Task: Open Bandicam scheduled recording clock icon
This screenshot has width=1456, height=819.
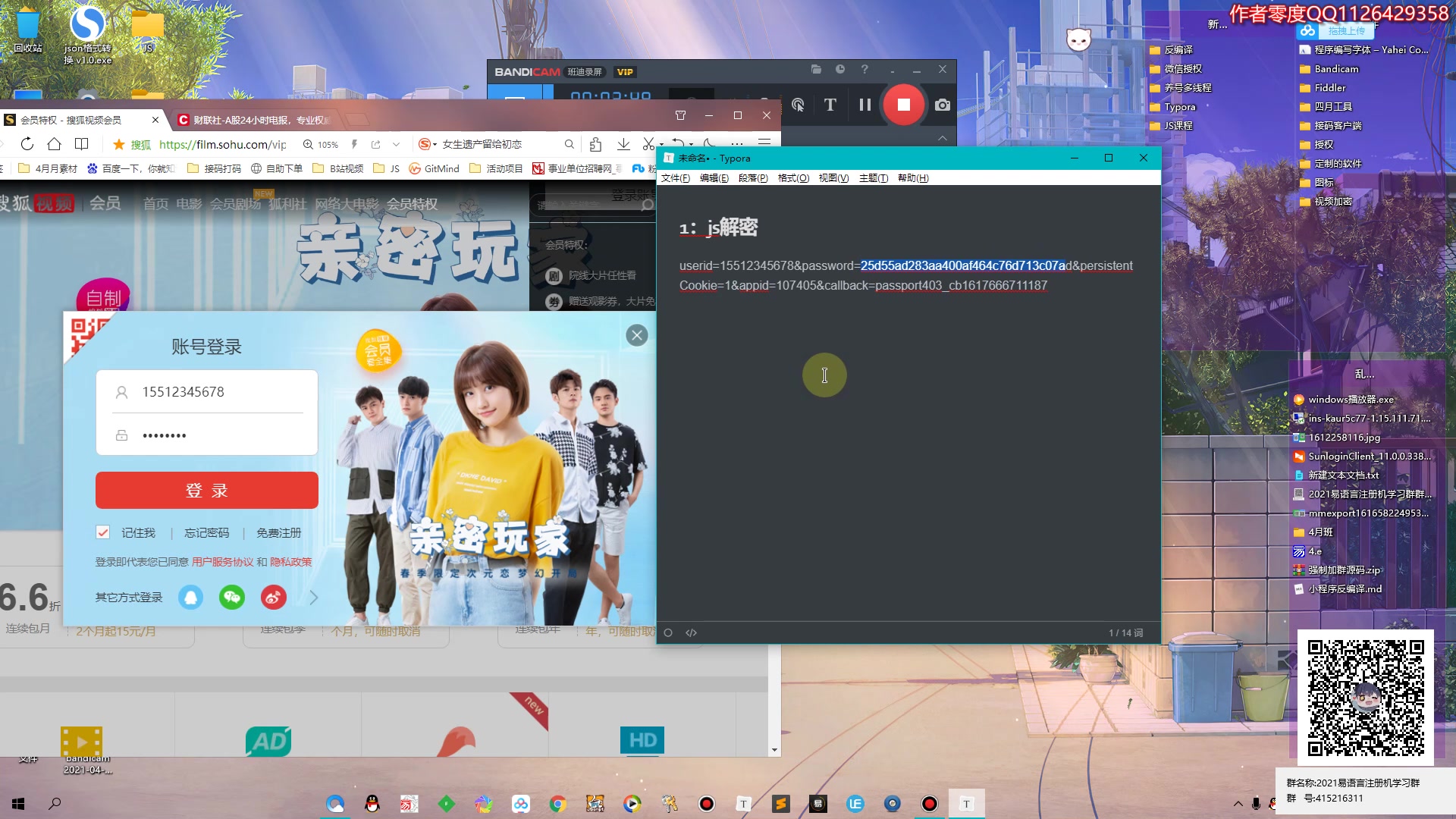Action: (840, 69)
